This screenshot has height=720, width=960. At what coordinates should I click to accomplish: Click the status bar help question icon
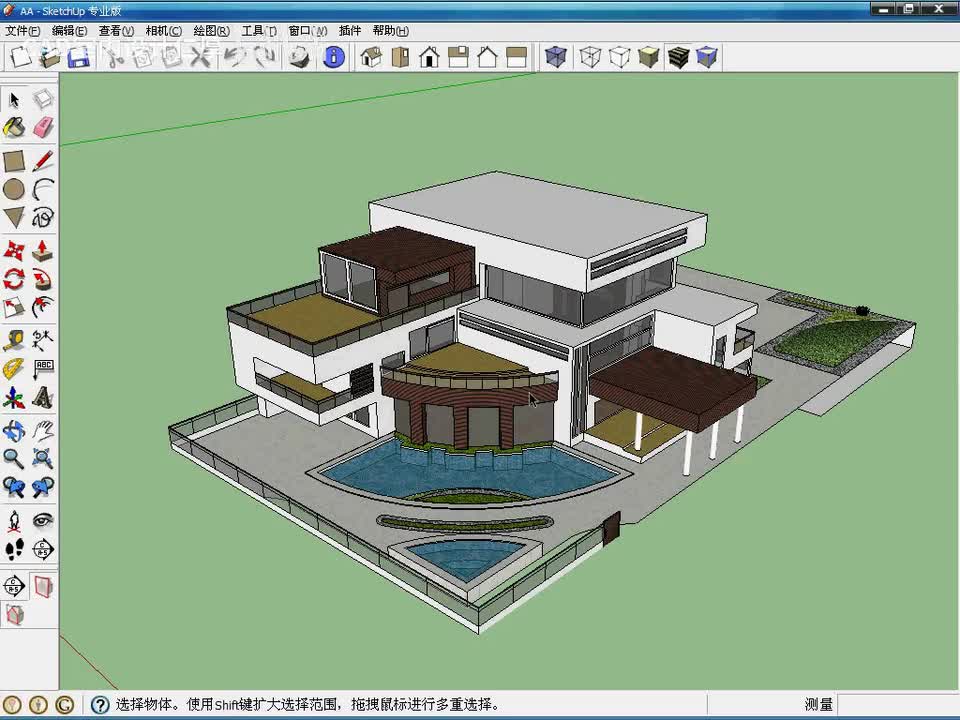[100, 705]
